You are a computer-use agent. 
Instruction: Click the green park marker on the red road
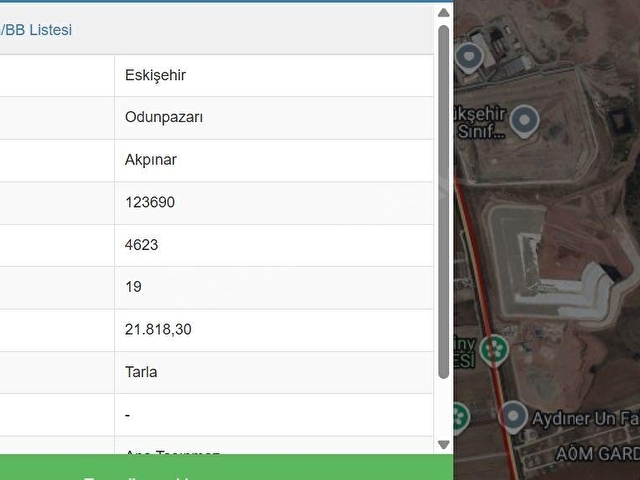[x=494, y=349]
